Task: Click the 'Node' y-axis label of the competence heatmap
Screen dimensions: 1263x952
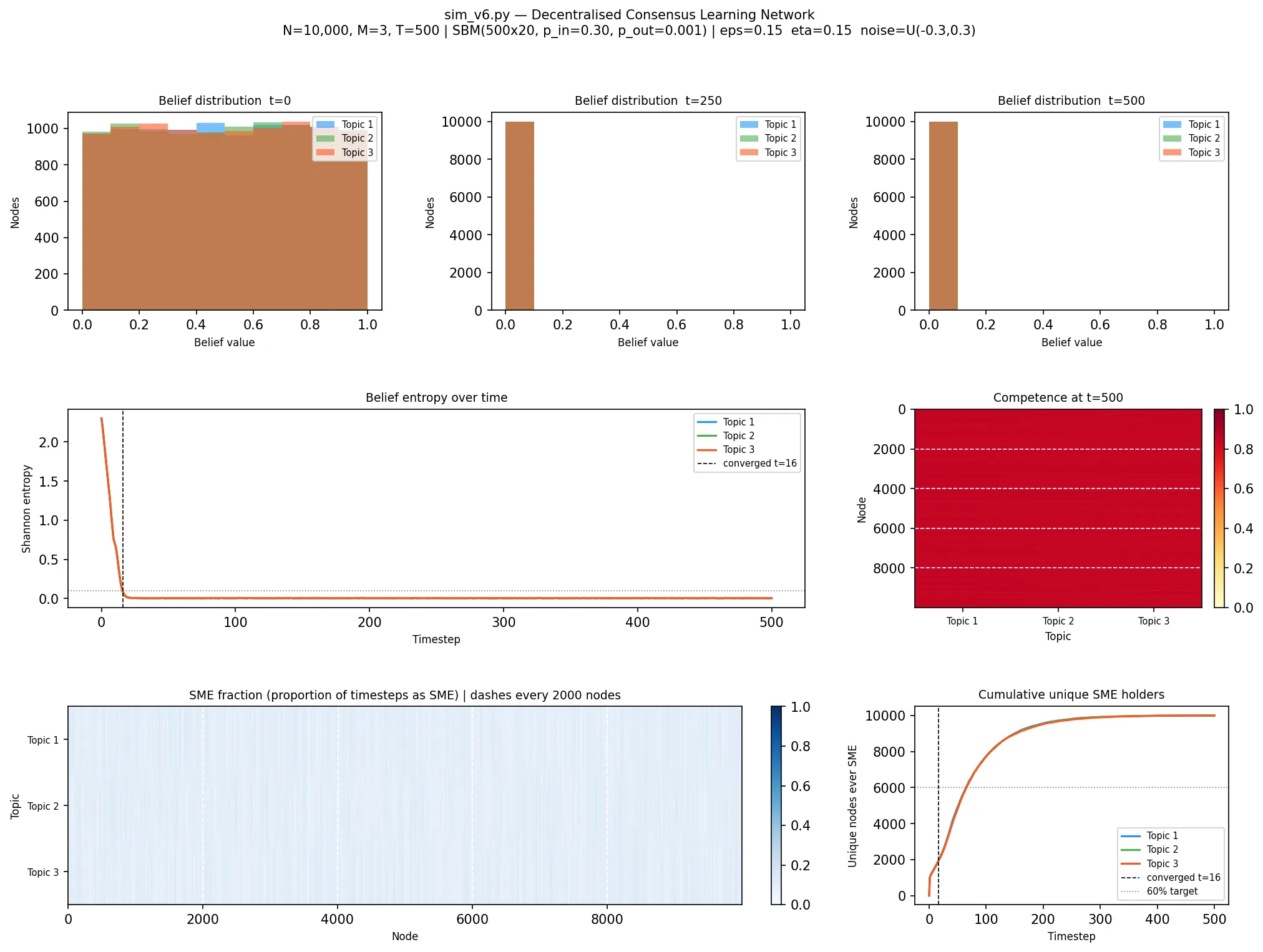Action: point(862,510)
